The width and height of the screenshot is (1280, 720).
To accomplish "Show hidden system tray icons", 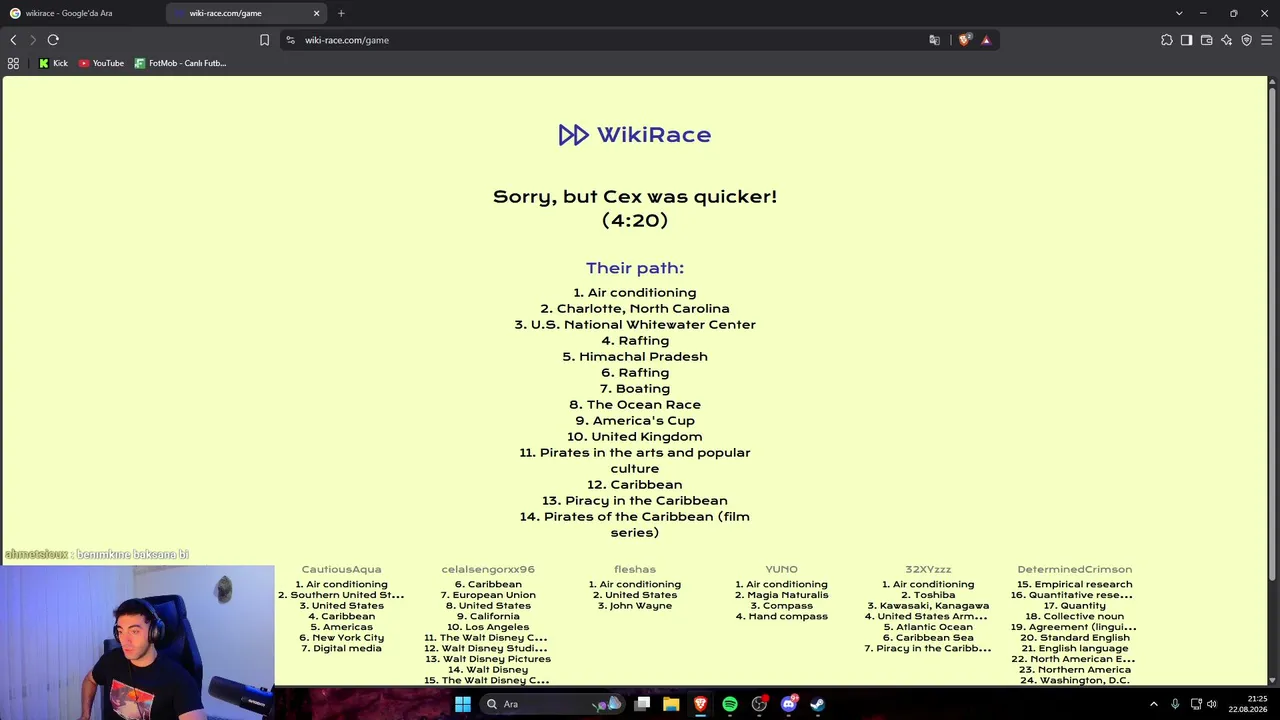I will (x=1153, y=704).
